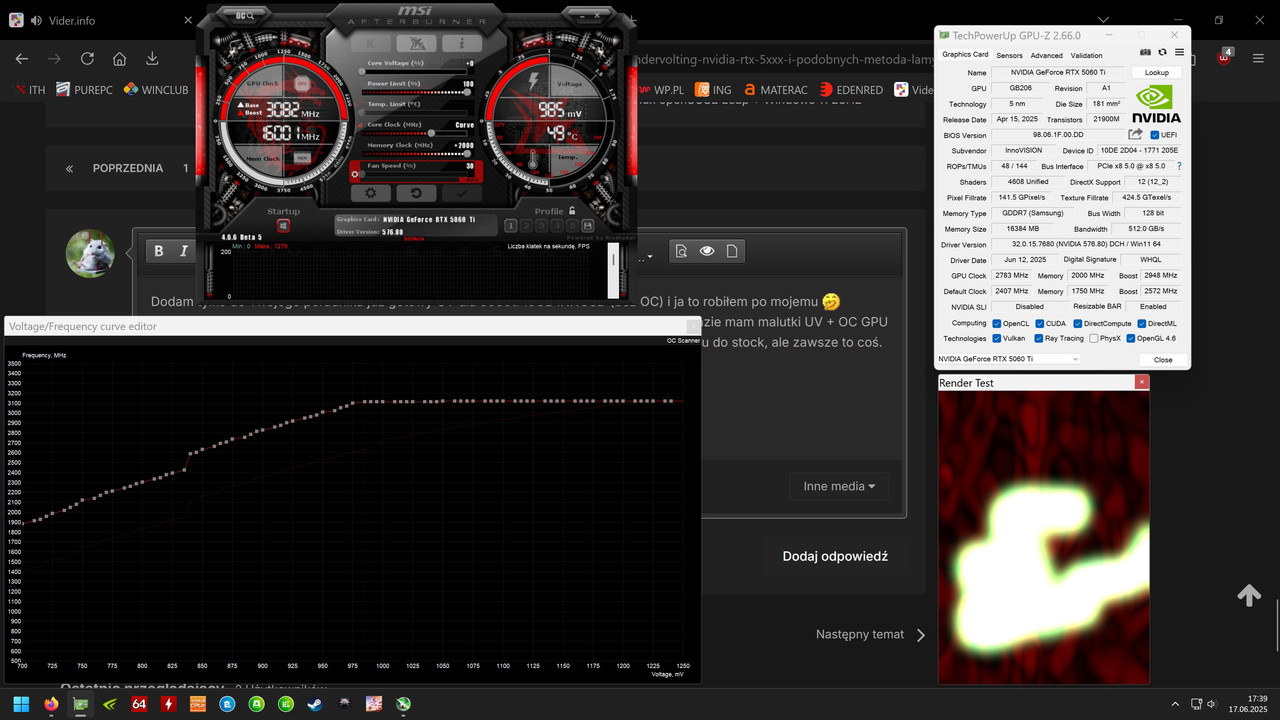
Task: Click the Afterburner MSI dragon logo button
Action: point(416,43)
